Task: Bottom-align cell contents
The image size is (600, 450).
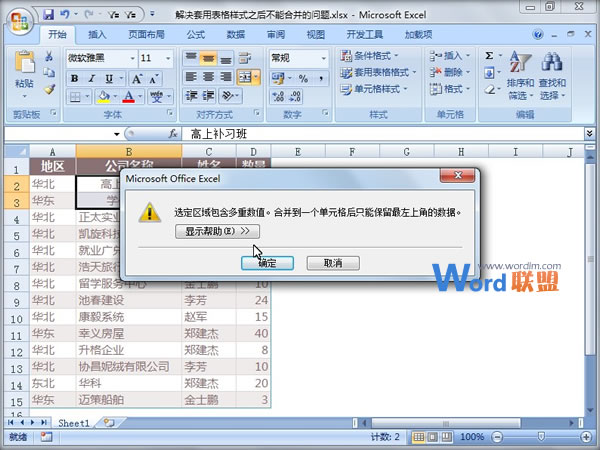Action: click(226, 58)
